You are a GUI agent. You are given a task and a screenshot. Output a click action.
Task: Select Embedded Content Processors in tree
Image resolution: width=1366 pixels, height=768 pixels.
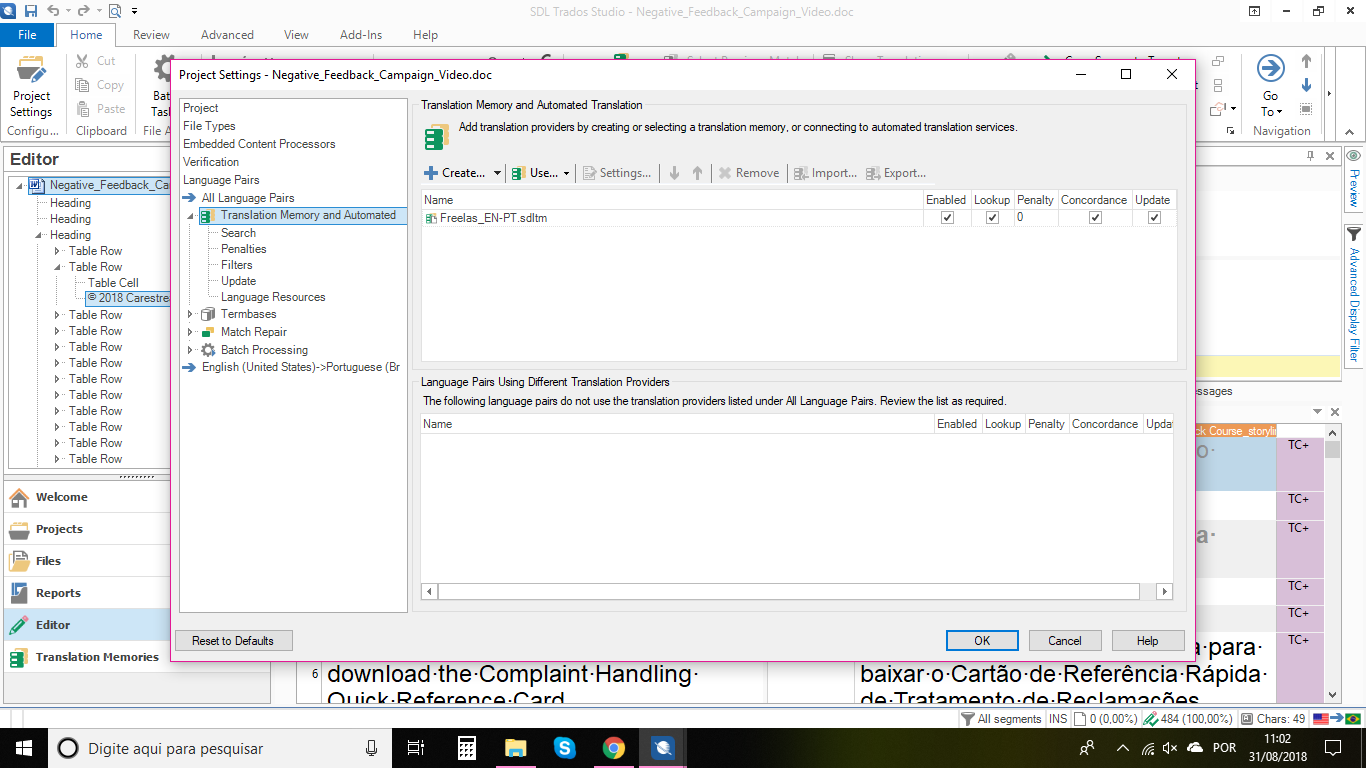pyautogui.click(x=259, y=144)
